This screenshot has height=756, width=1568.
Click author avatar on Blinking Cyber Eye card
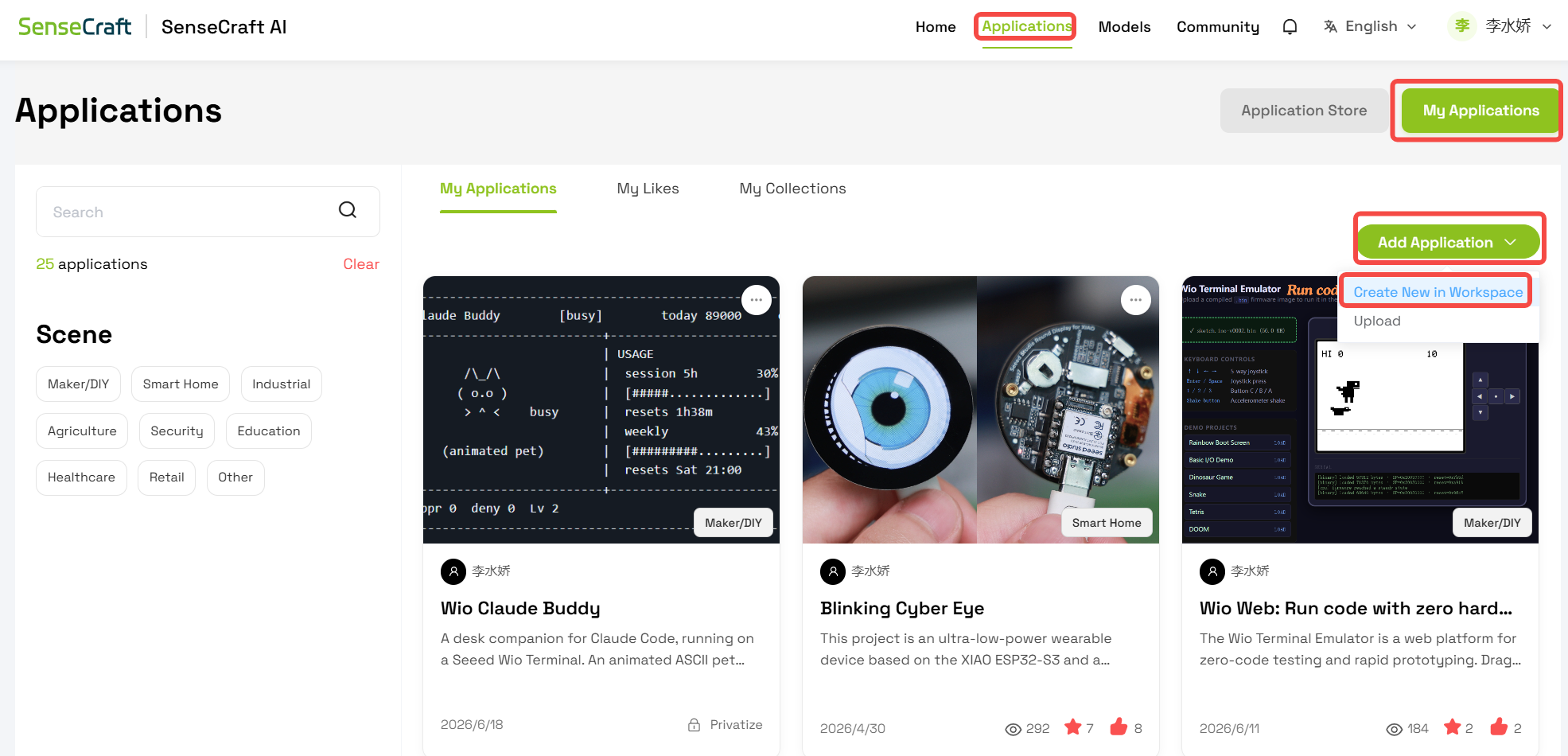click(x=833, y=571)
